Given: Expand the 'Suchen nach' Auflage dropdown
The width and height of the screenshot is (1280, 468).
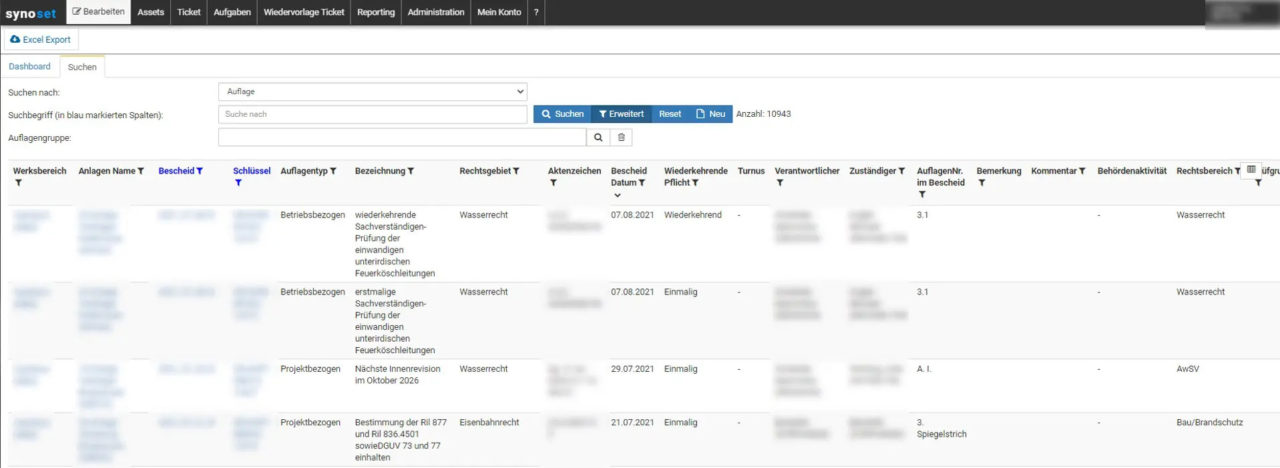Looking at the screenshot, I should [372, 91].
